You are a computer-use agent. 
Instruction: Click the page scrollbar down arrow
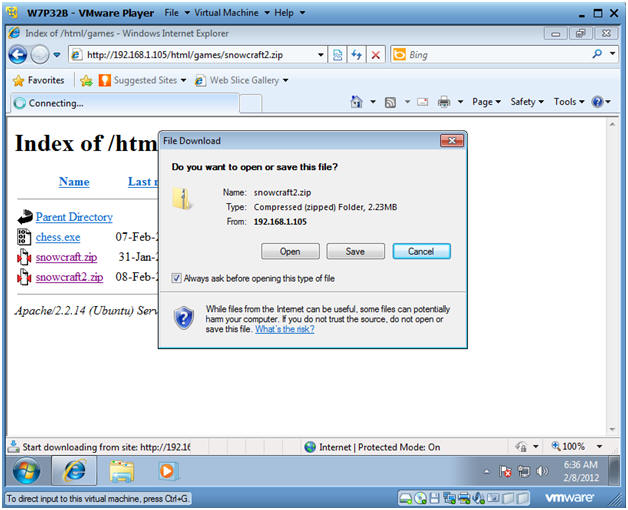tap(612, 429)
